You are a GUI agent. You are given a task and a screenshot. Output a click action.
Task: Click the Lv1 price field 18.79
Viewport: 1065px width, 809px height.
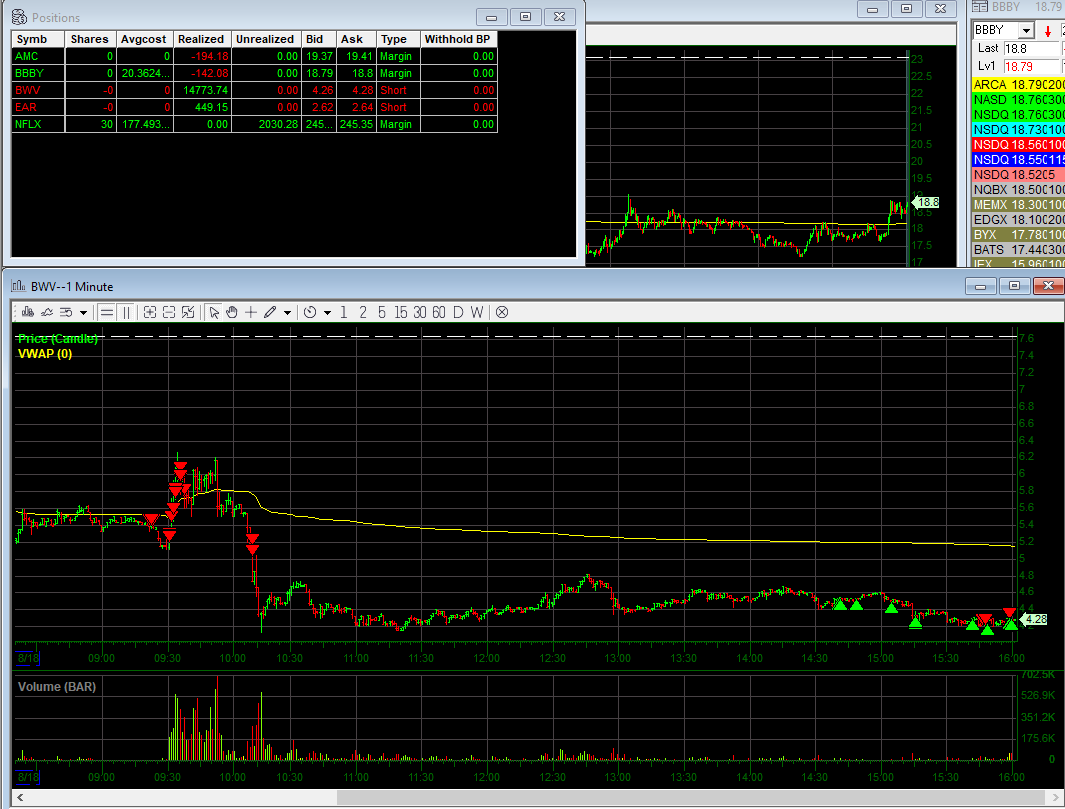pos(1031,67)
